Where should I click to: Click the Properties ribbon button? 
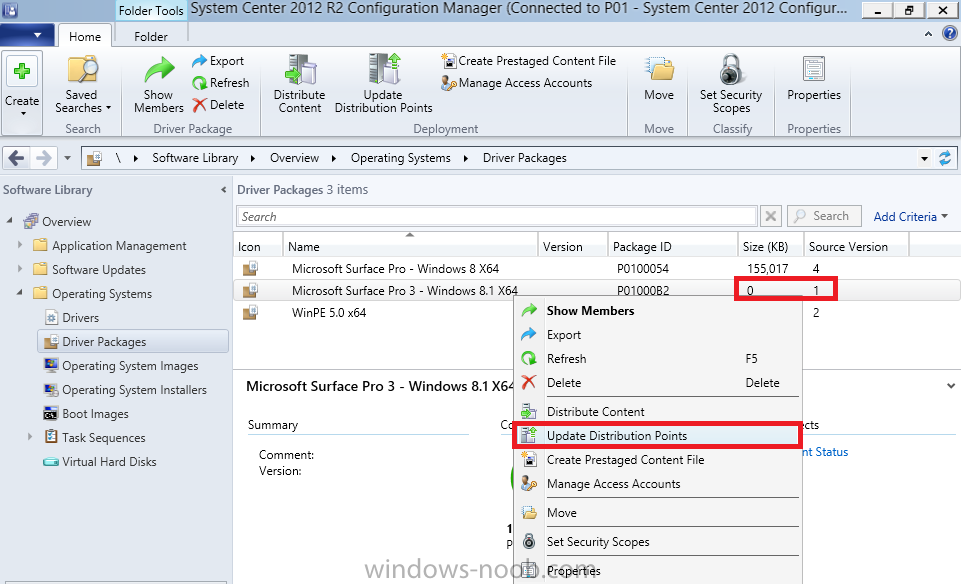814,78
